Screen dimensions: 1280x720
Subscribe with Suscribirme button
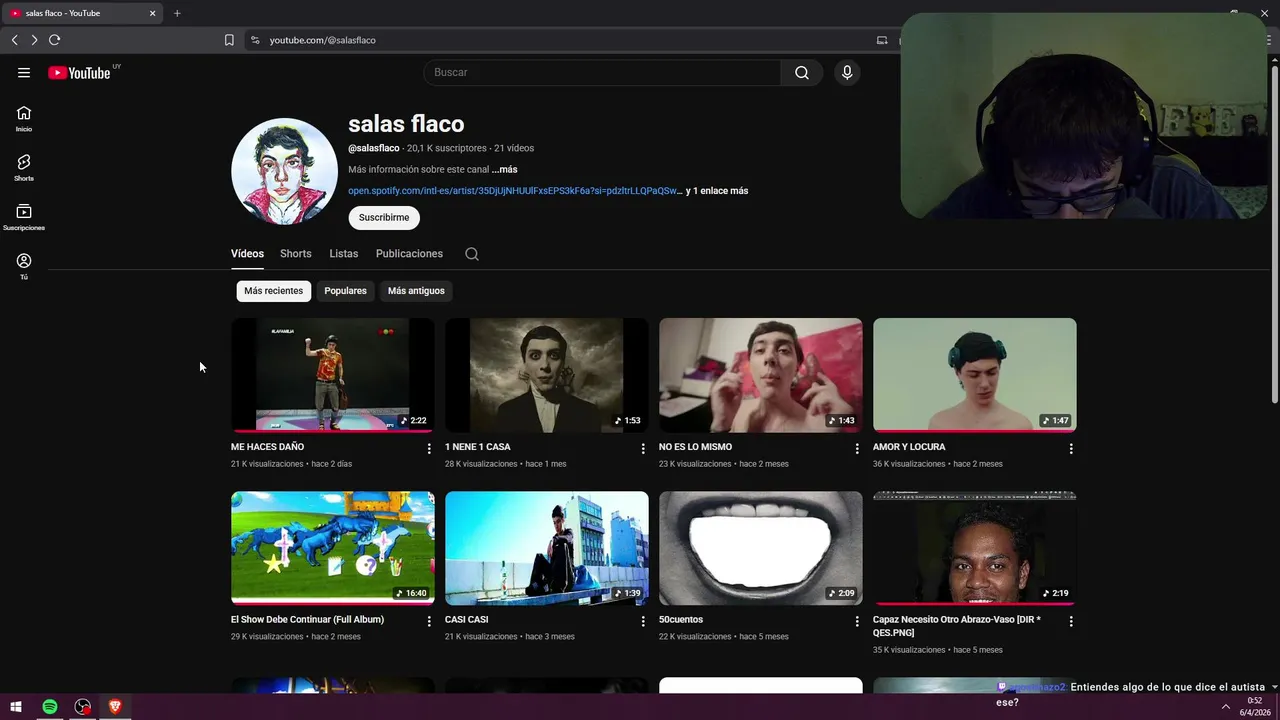pos(384,218)
